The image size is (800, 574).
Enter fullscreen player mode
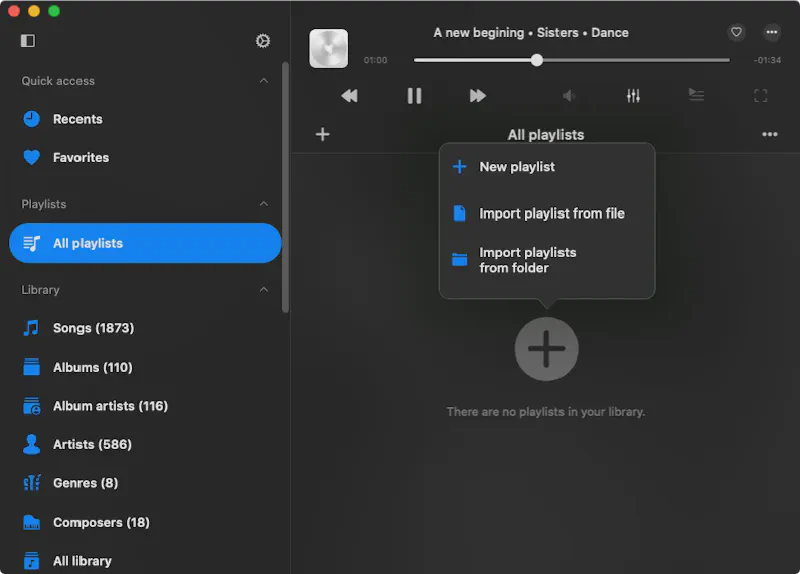coord(760,96)
